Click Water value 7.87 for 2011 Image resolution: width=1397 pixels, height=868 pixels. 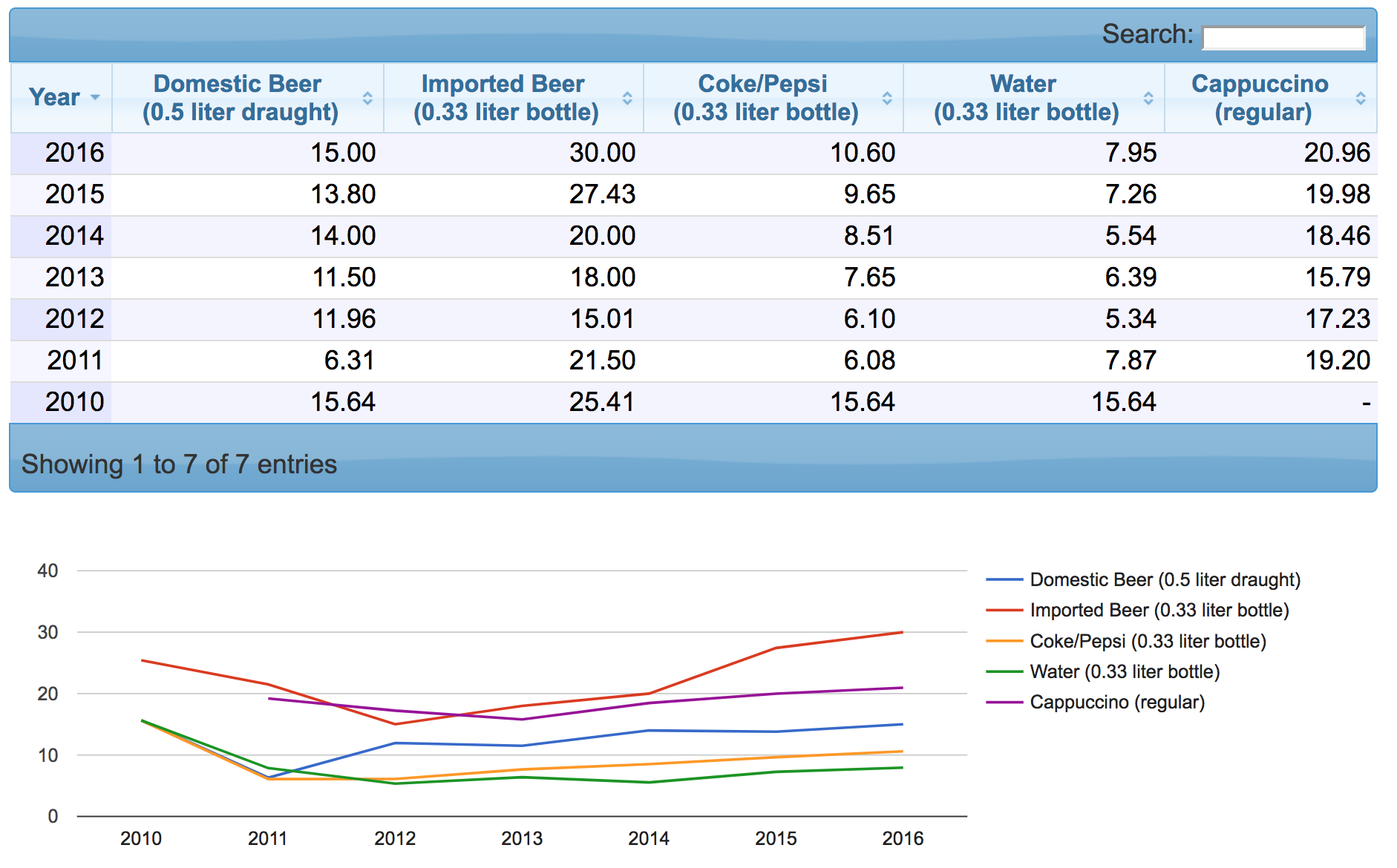tap(1131, 361)
